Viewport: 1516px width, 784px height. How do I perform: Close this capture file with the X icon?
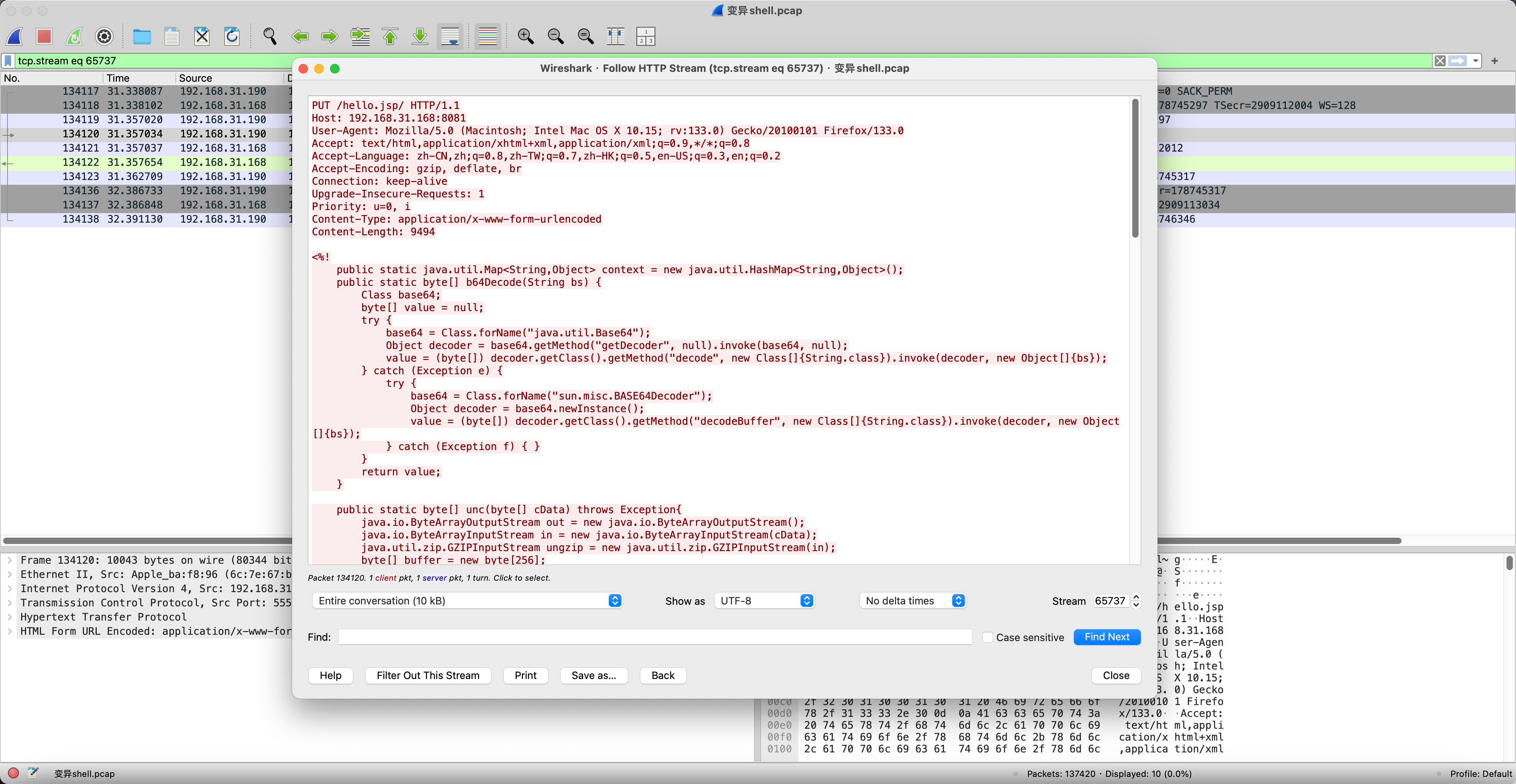[202, 36]
